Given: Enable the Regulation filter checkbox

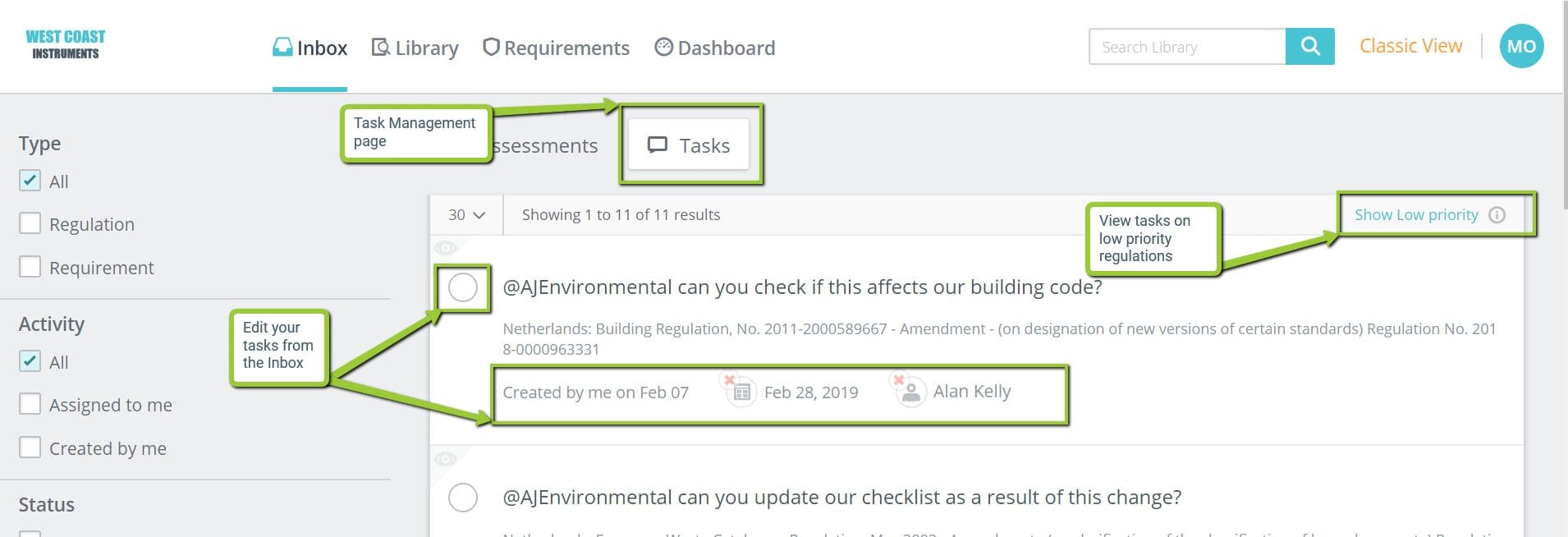Looking at the screenshot, I should [x=30, y=223].
